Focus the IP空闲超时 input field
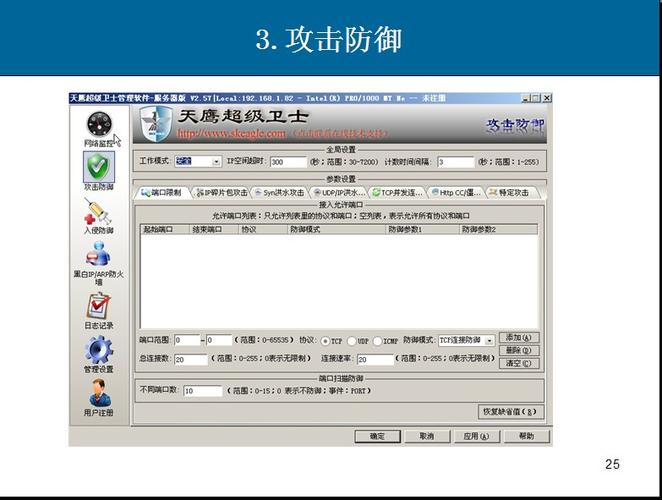Screen dimensions: 662x500 (x=288, y=162)
